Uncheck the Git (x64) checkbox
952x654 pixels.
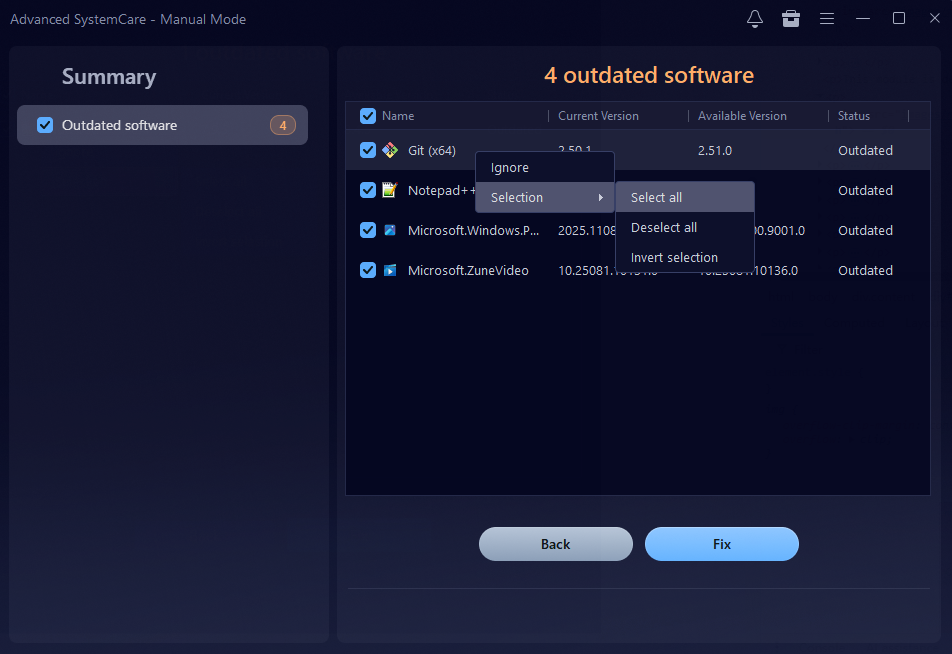[x=368, y=150]
